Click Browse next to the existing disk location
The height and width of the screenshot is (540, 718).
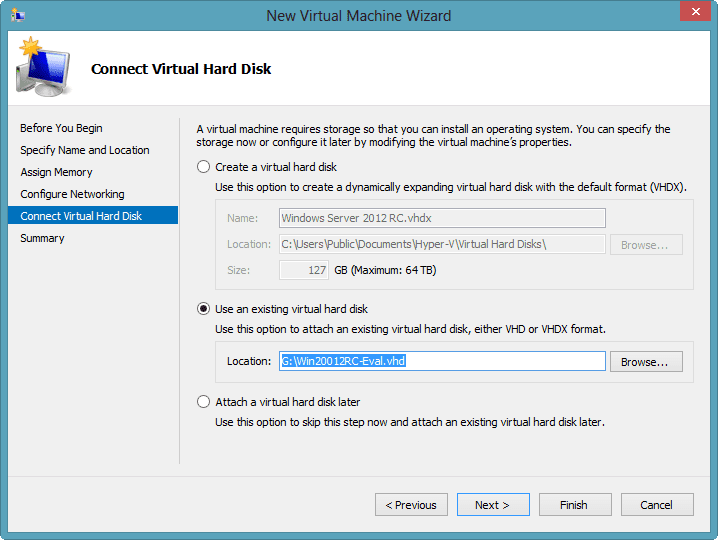[646, 361]
